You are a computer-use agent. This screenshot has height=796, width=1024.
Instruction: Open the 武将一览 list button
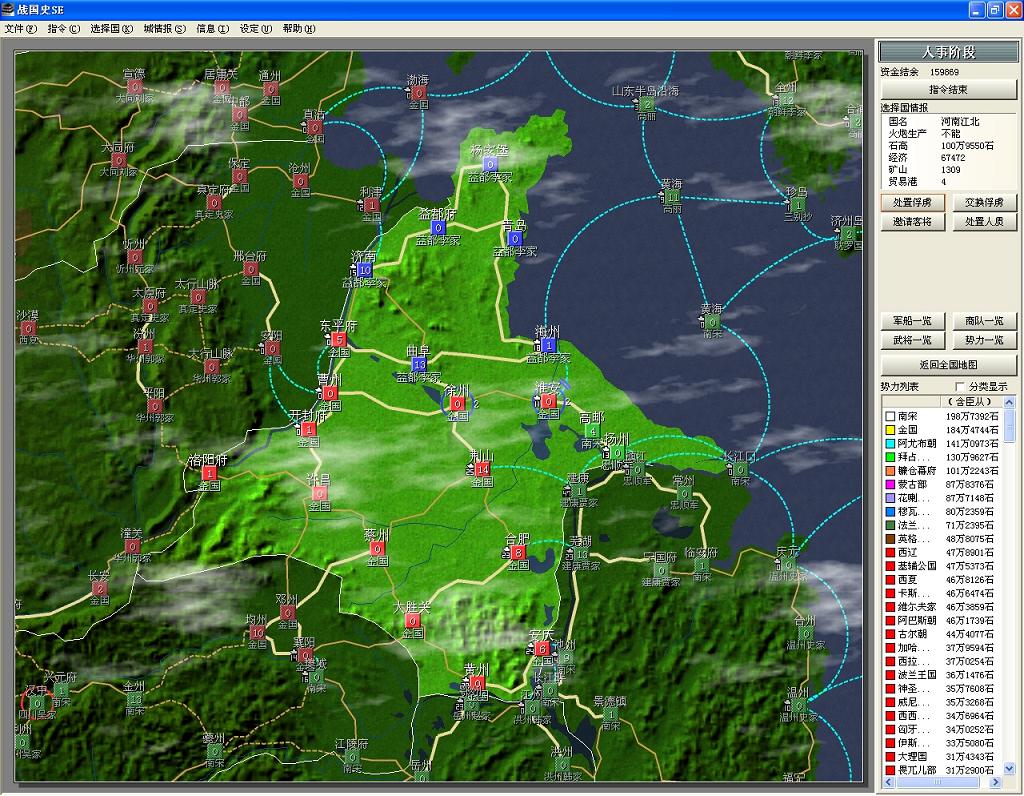912,340
